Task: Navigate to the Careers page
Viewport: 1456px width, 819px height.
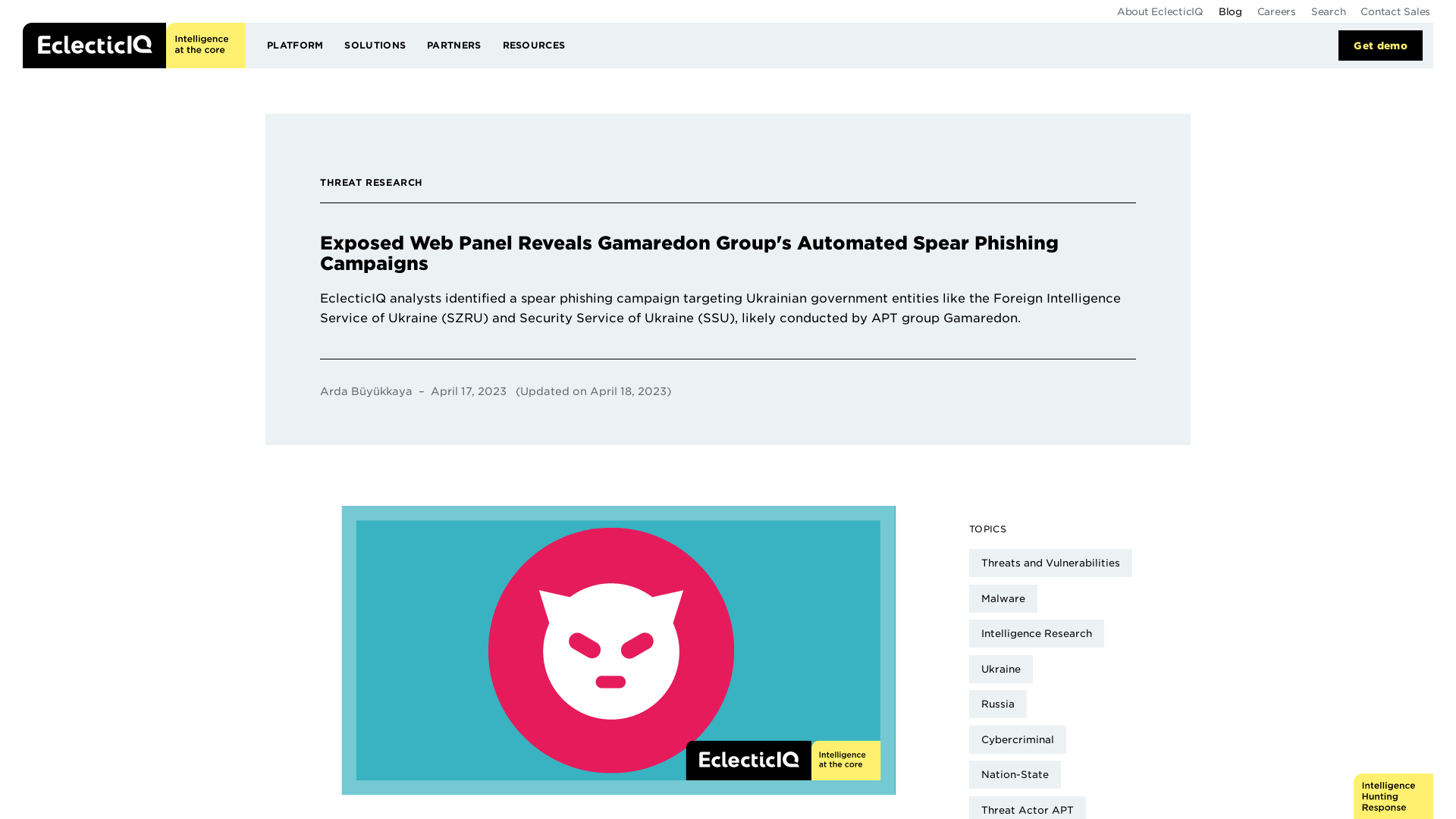Action: point(1276,11)
